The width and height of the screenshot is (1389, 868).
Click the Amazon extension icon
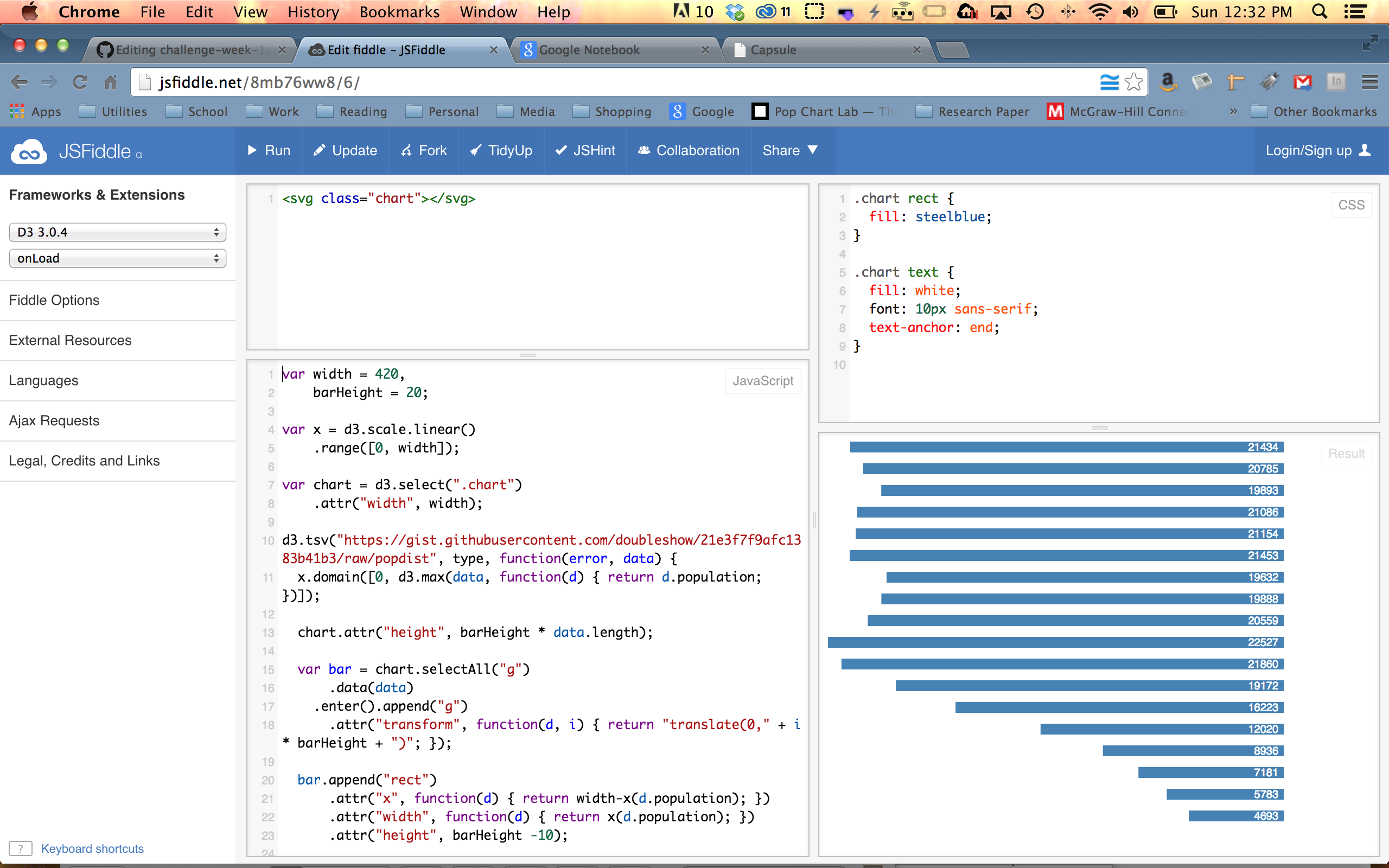[1168, 82]
